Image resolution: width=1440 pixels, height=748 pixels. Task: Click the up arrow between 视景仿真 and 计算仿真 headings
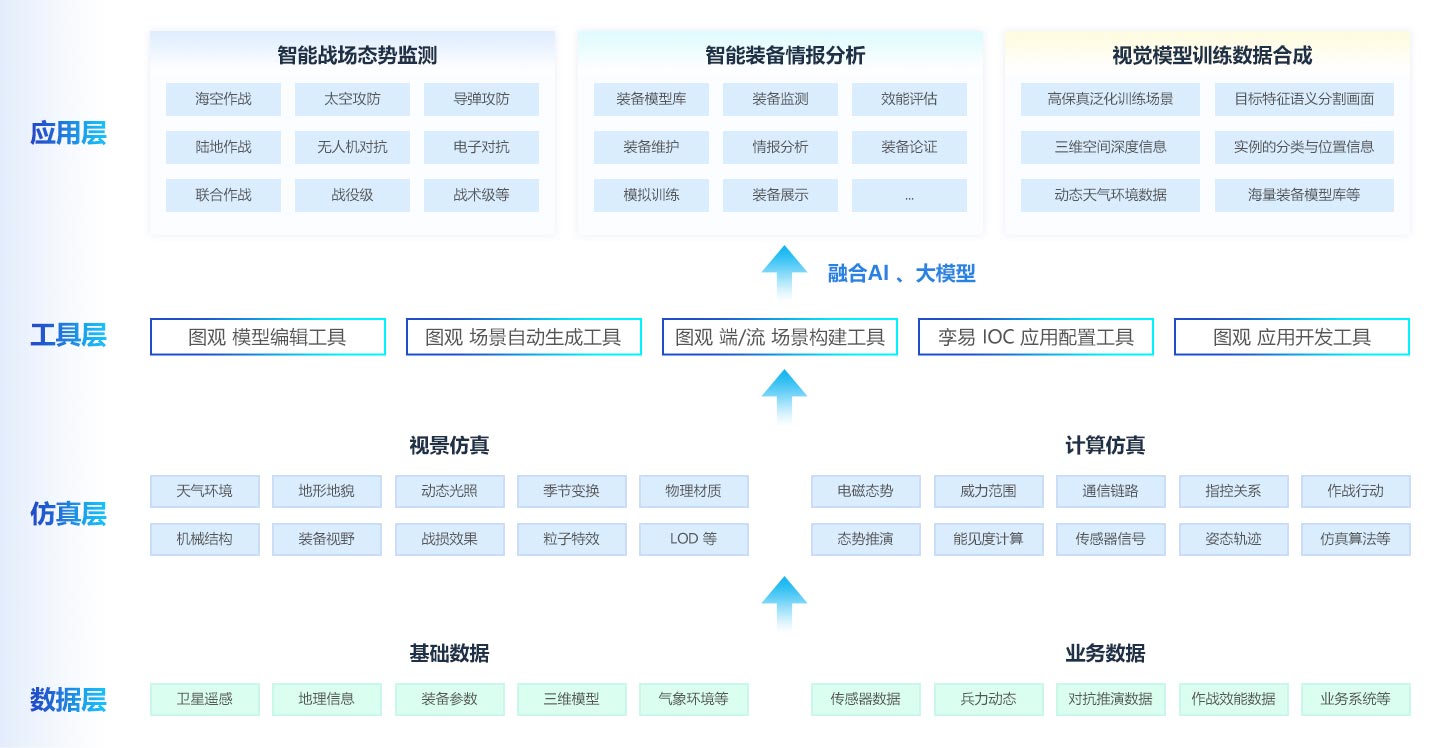tap(784, 394)
